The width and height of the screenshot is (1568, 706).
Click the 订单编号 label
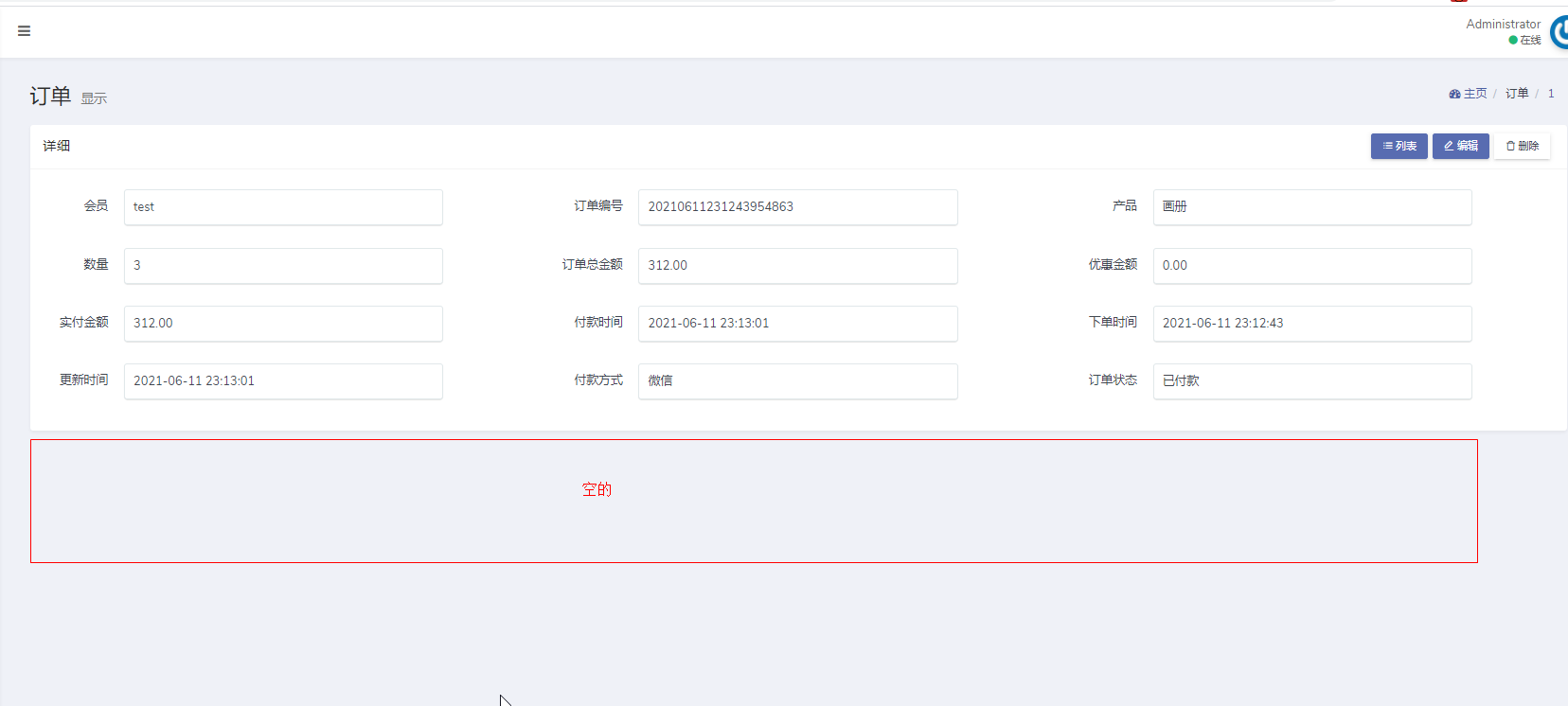pyautogui.click(x=598, y=206)
